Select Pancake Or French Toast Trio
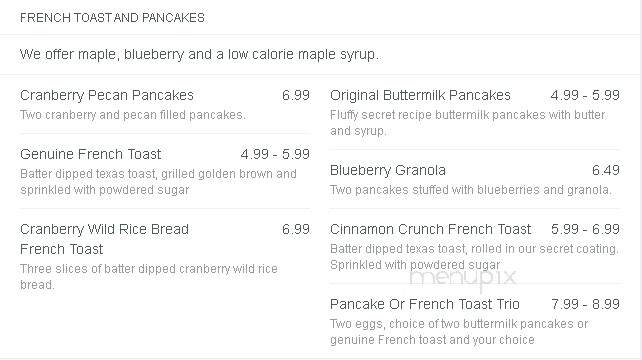The width and height of the screenshot is (642, 360). pyautogui.click(x=425, y=304)
